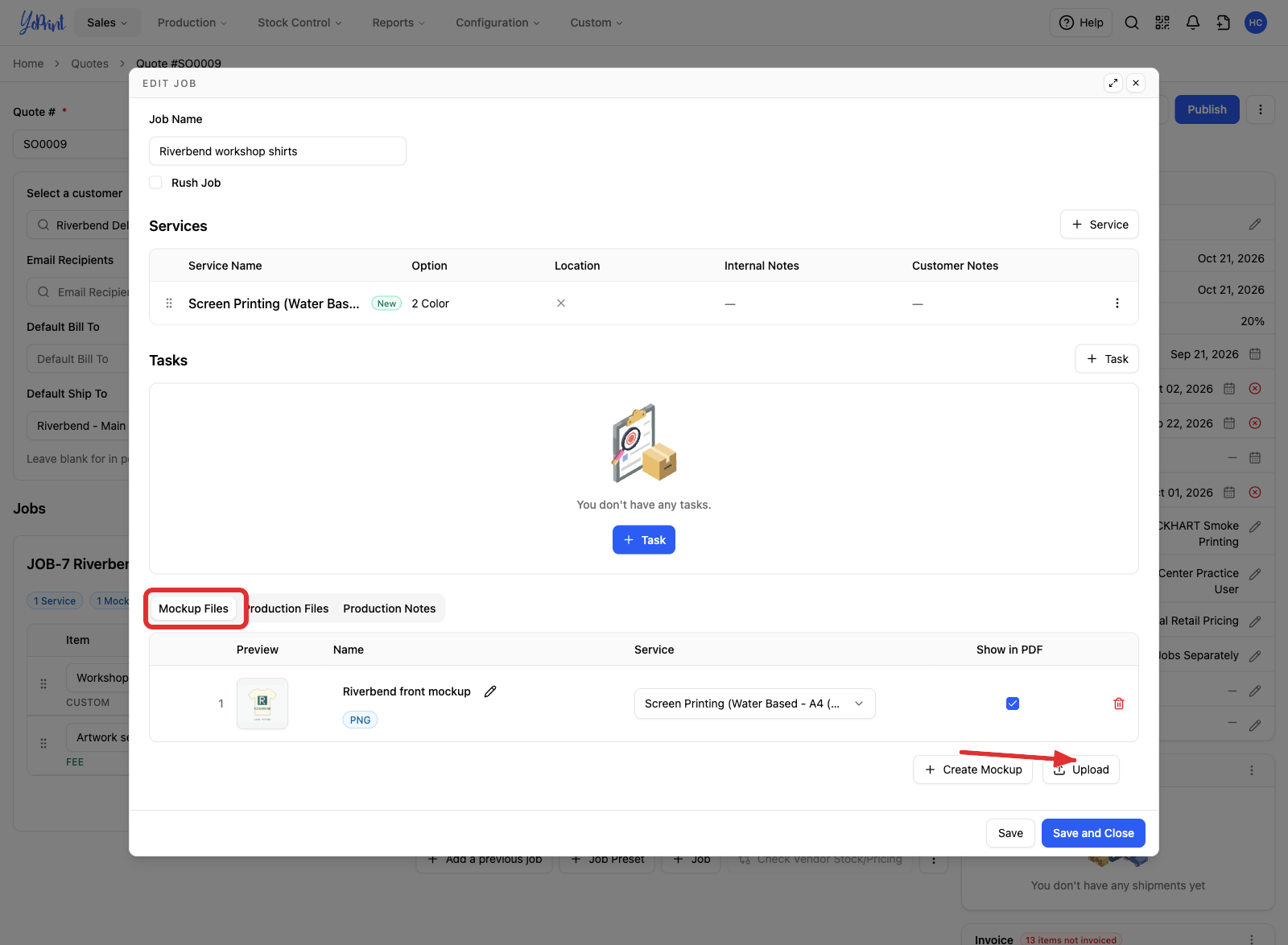Open the mockup preview thumbnail
Image resolution: width=1288 pixels, height=945 pixels.
click(x=262, y=704)
